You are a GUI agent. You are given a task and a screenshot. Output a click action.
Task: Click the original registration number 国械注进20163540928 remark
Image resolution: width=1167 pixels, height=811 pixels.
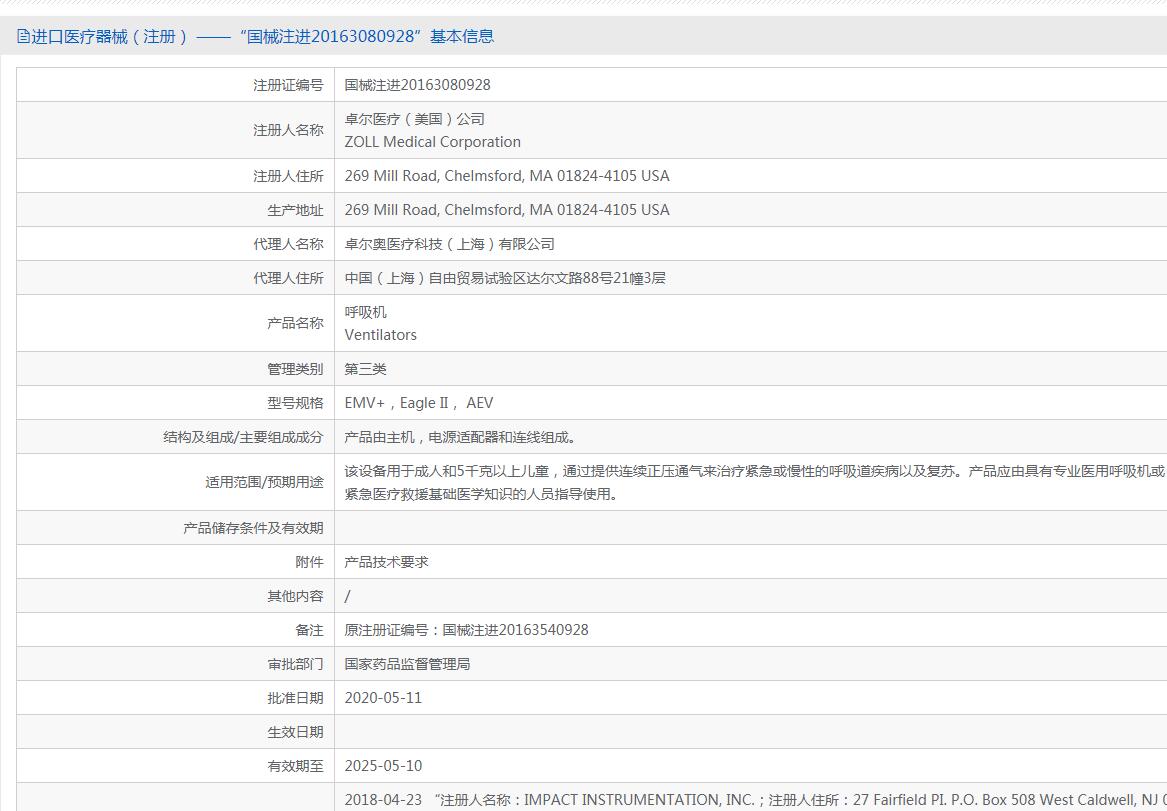467,630
